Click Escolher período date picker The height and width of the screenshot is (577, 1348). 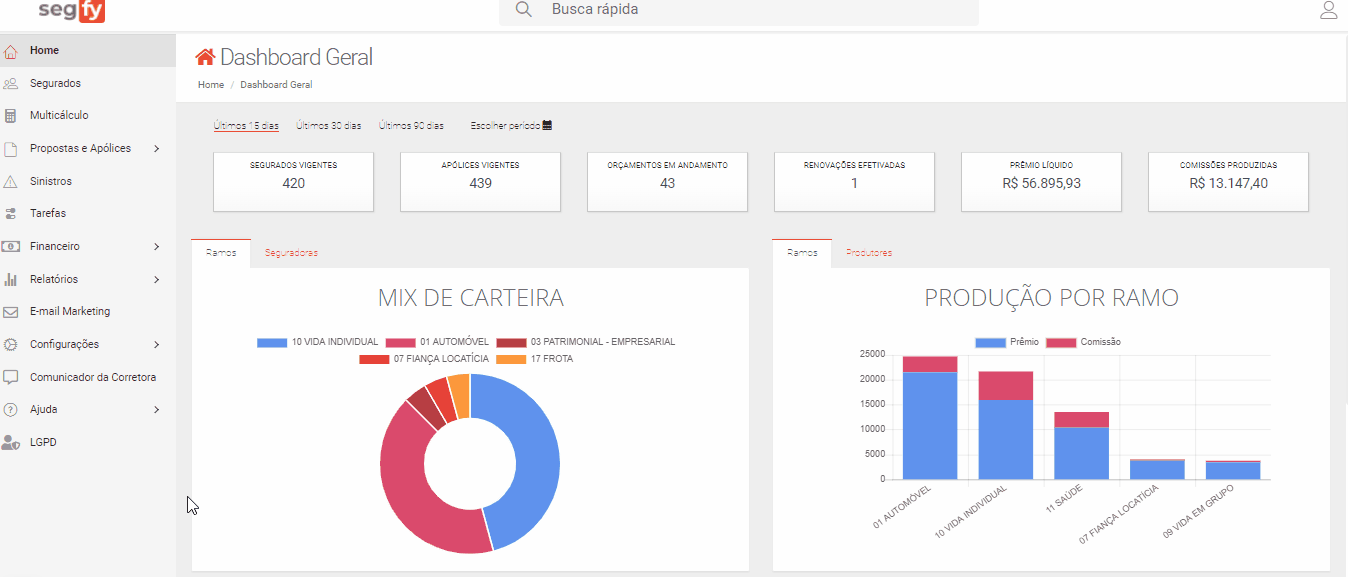tap(510, 126)
